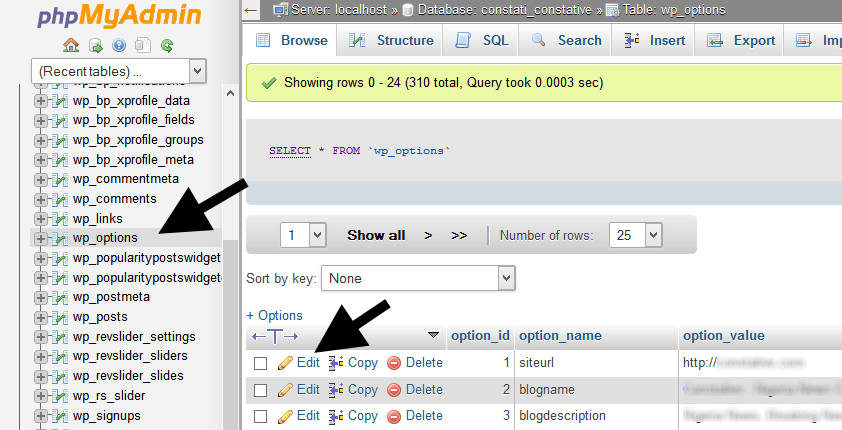Click the wp_postmeta table icon in tree
This screenshot has width=842, height=430.
pos(59,298)
